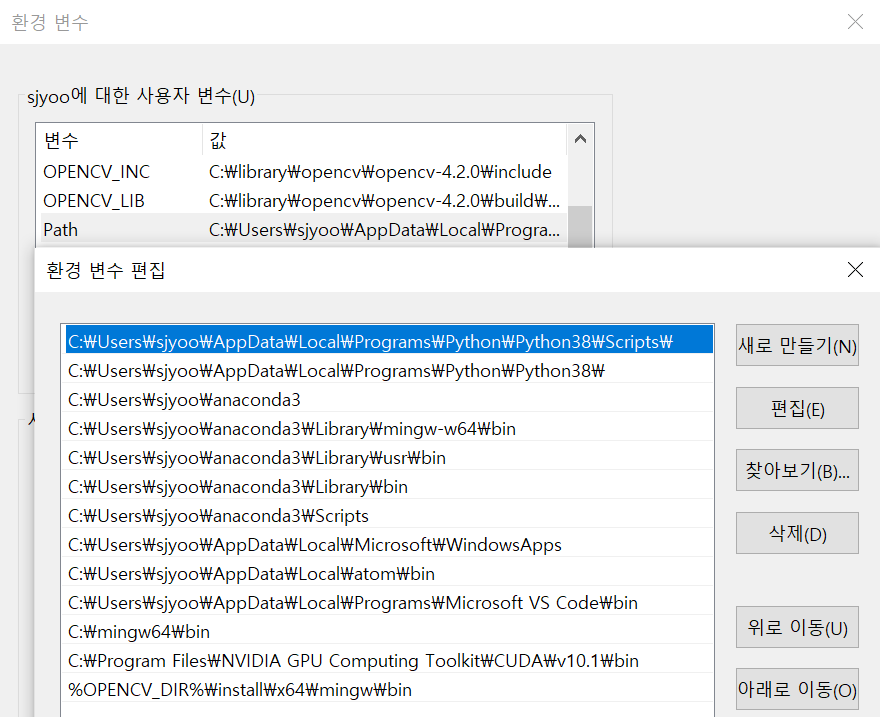Click the 새로 만들기(N) button
Screen dimensions: 880x717
point(797,345)
